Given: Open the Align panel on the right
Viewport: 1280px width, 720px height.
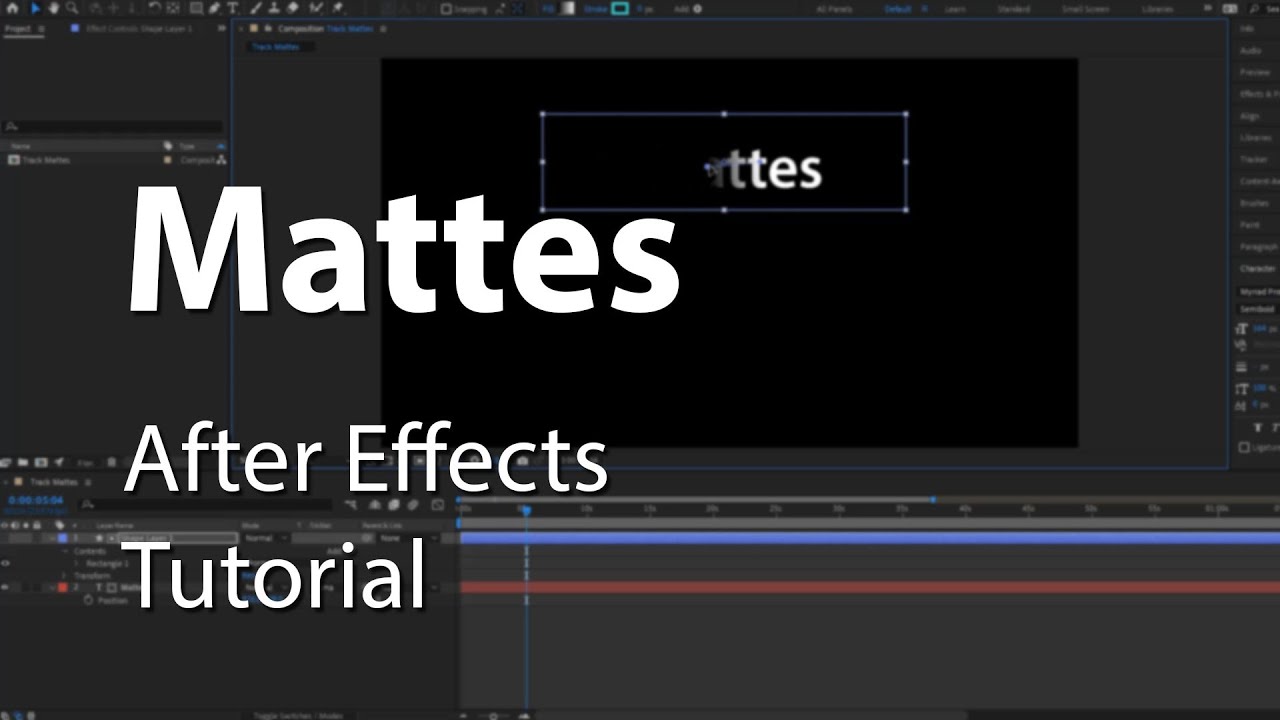Looking at the screenshot, I should (1250, 116).
